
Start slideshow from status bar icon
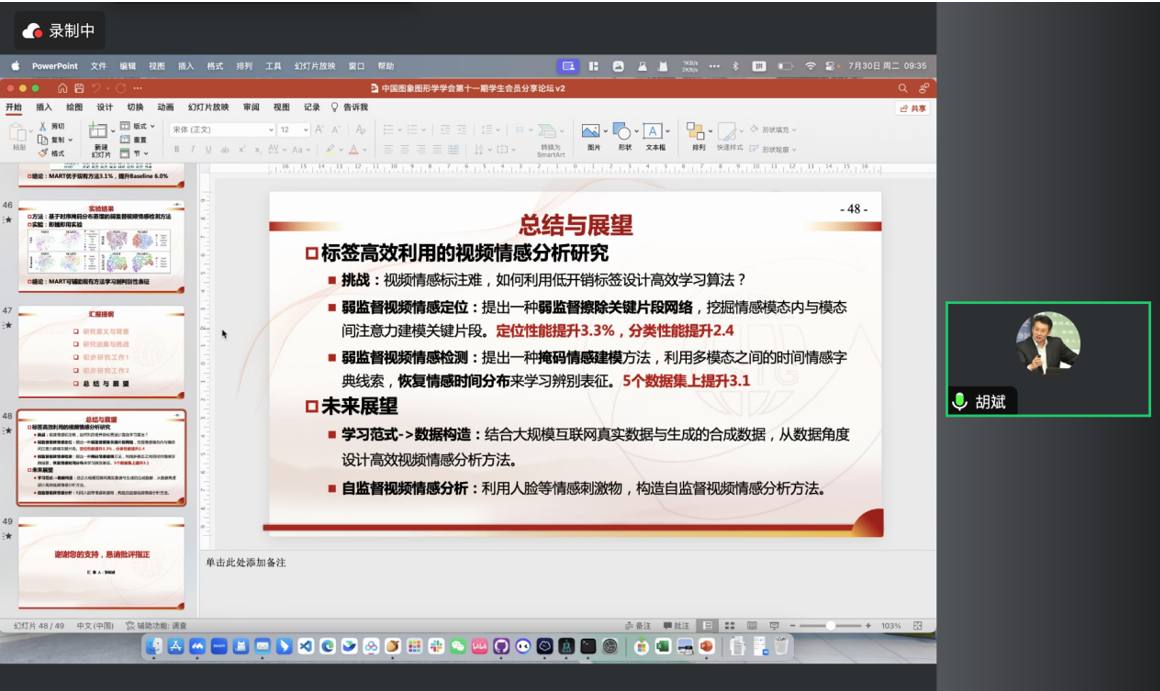(774, 626)
